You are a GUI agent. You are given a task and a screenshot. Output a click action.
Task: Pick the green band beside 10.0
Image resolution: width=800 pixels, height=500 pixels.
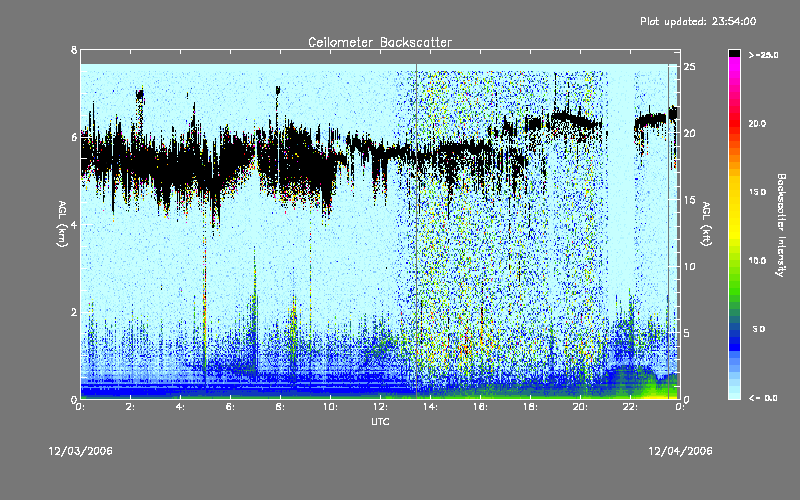tap(734, 261)
